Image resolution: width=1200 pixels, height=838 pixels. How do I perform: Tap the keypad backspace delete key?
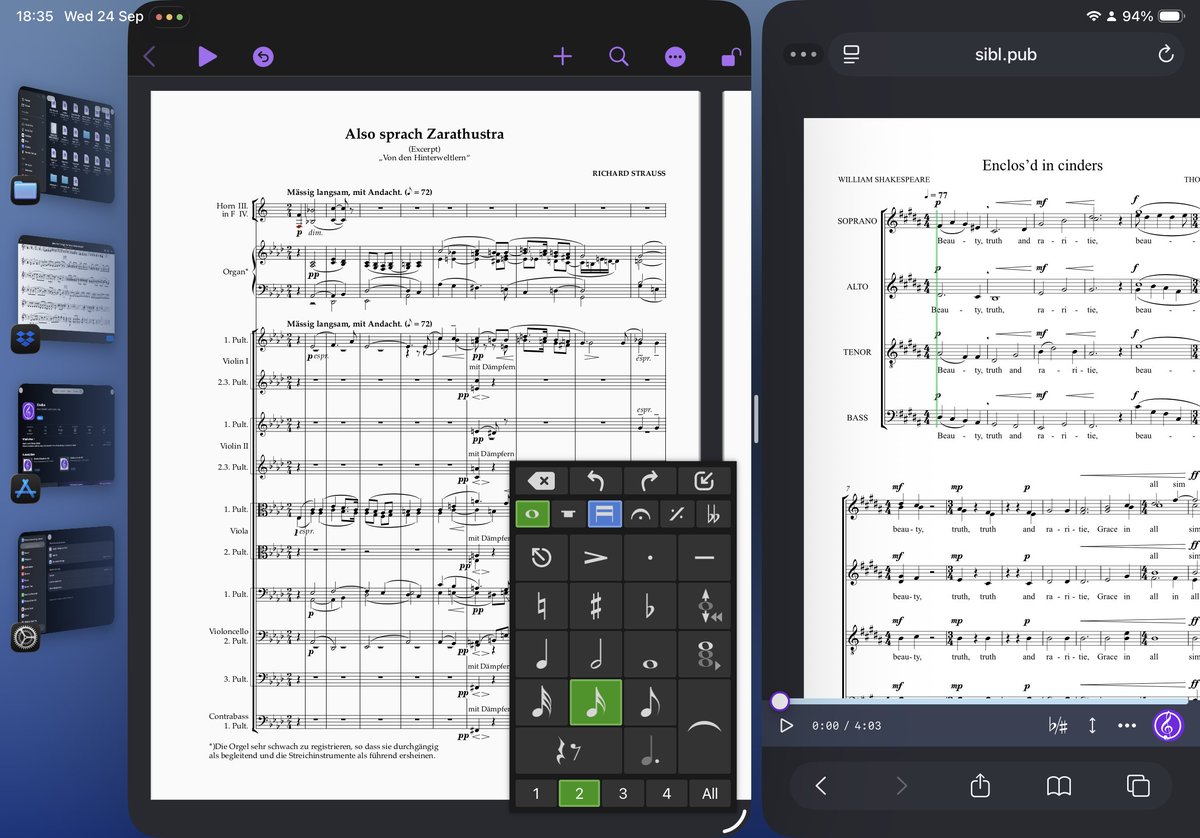(541, 481)
